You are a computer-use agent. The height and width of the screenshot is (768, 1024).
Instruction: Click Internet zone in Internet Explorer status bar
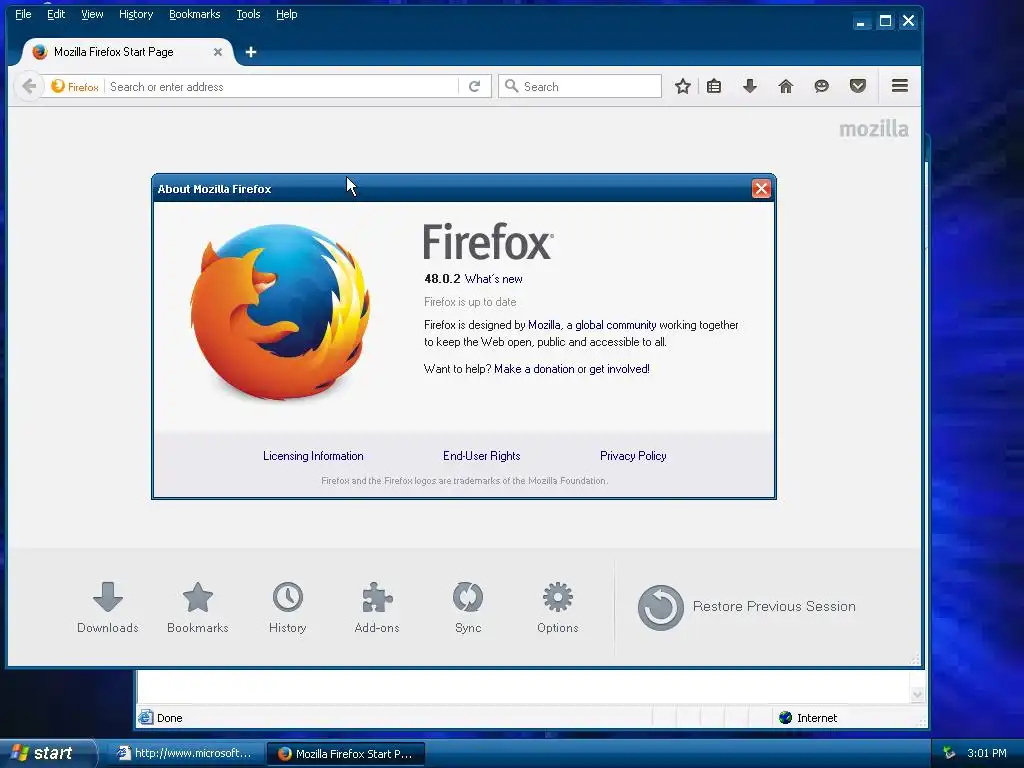[x=808, y=718]
